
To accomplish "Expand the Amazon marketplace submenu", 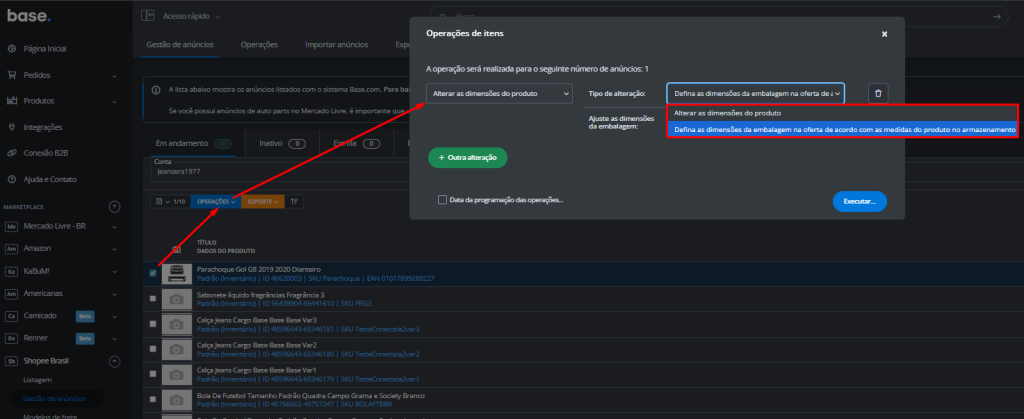I will click(x=114, y=249).
